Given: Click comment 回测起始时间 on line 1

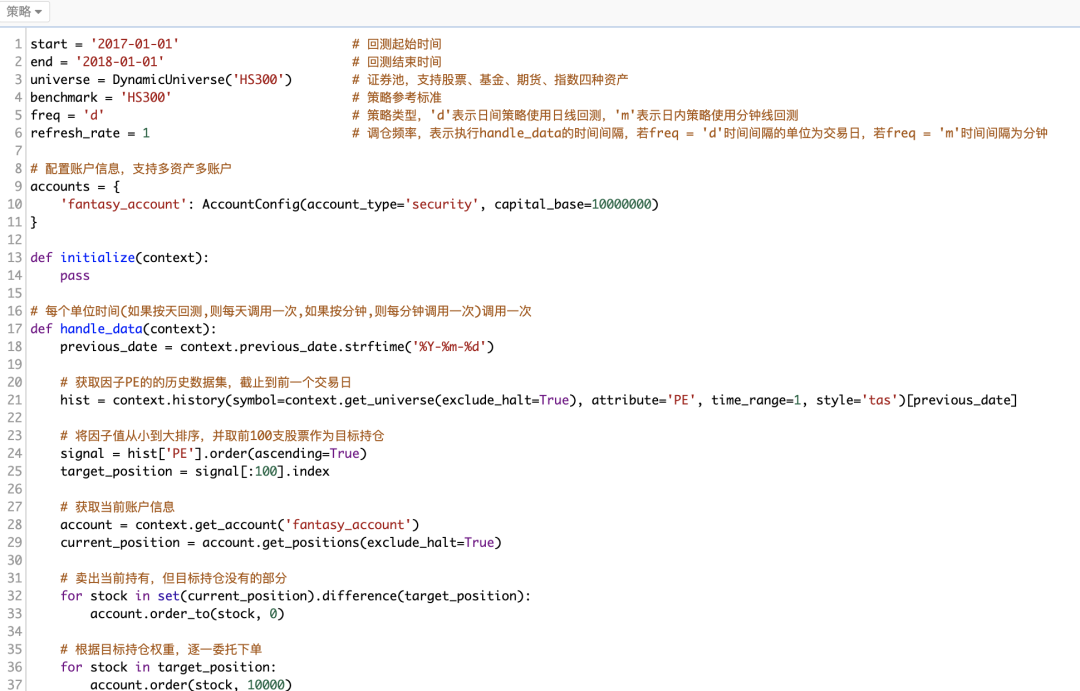Looking at the screenshot, I should (404, 44).
